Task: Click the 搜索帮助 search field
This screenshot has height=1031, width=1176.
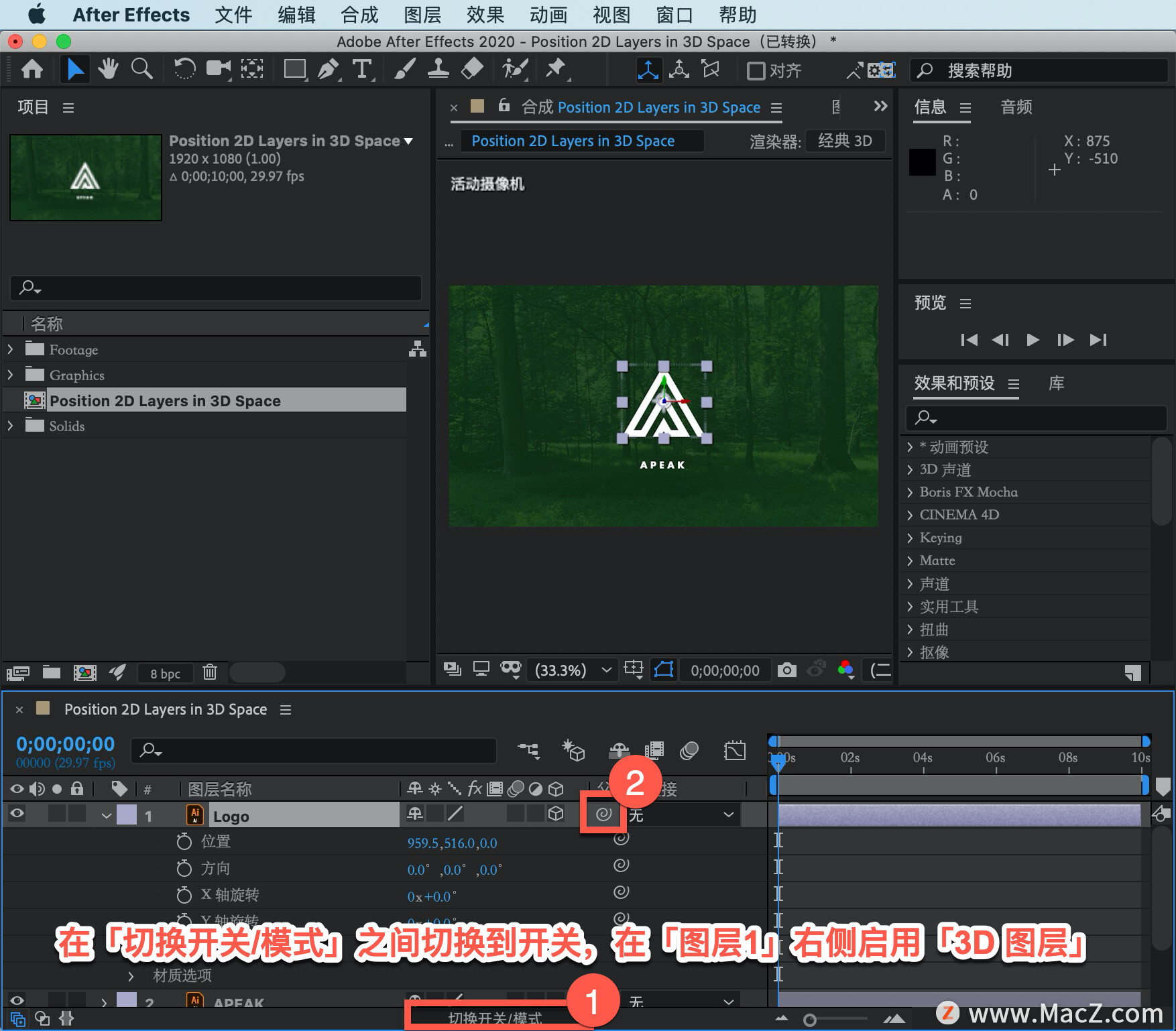Action: (x=1039, y=70)
